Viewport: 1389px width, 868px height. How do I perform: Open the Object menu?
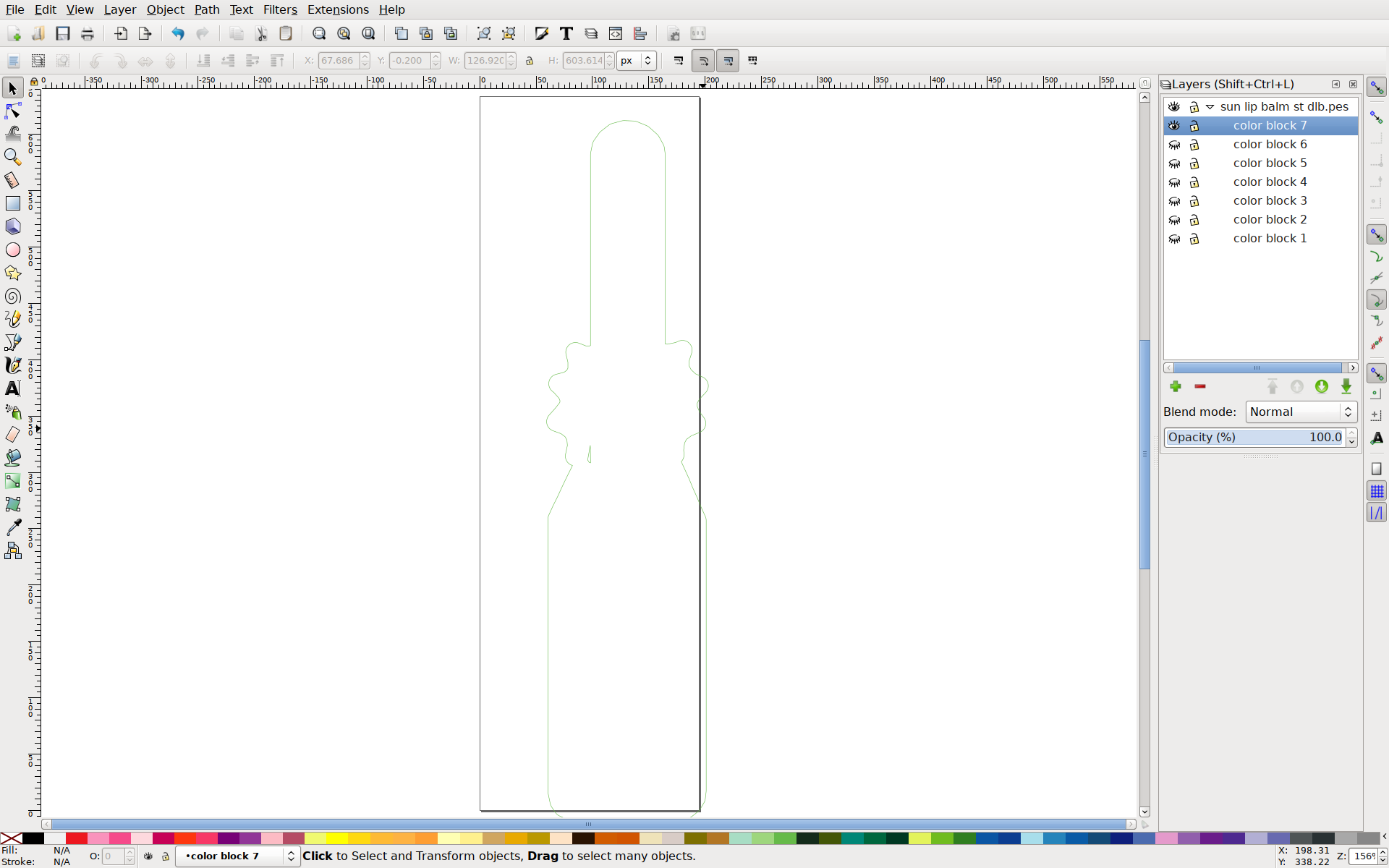point(165,9)
